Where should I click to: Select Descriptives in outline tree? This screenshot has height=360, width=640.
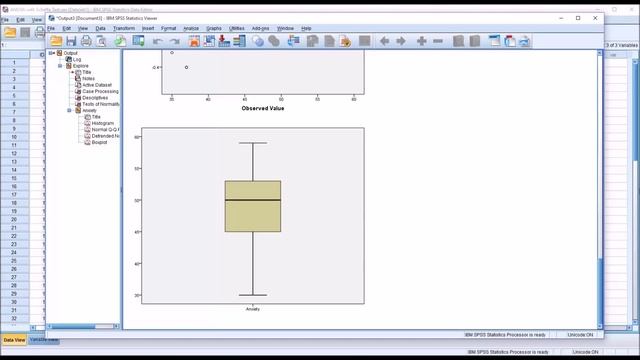pos(95,98)
